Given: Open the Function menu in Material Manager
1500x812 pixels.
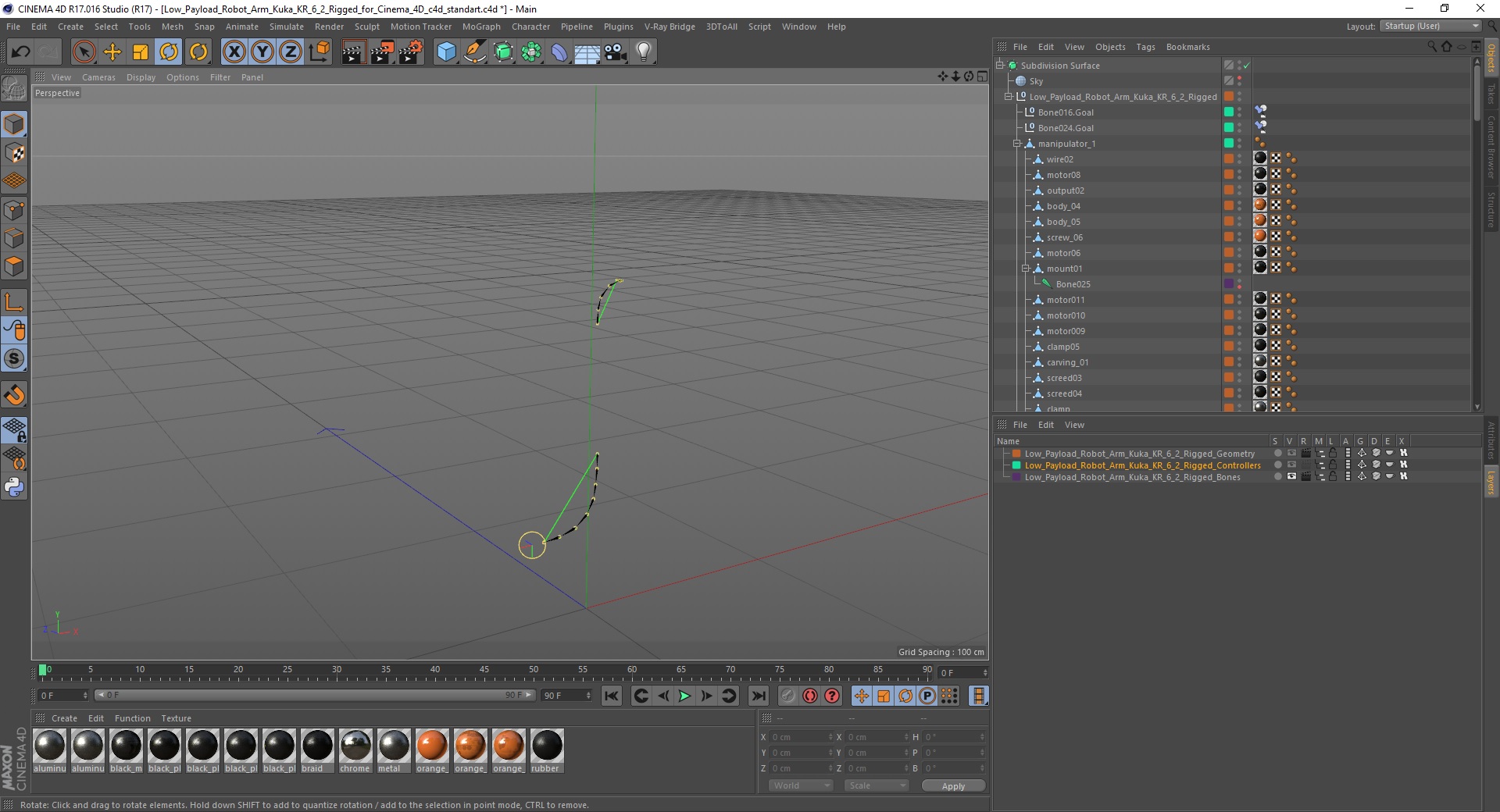Looking at the screenshot, I should 132,718.
